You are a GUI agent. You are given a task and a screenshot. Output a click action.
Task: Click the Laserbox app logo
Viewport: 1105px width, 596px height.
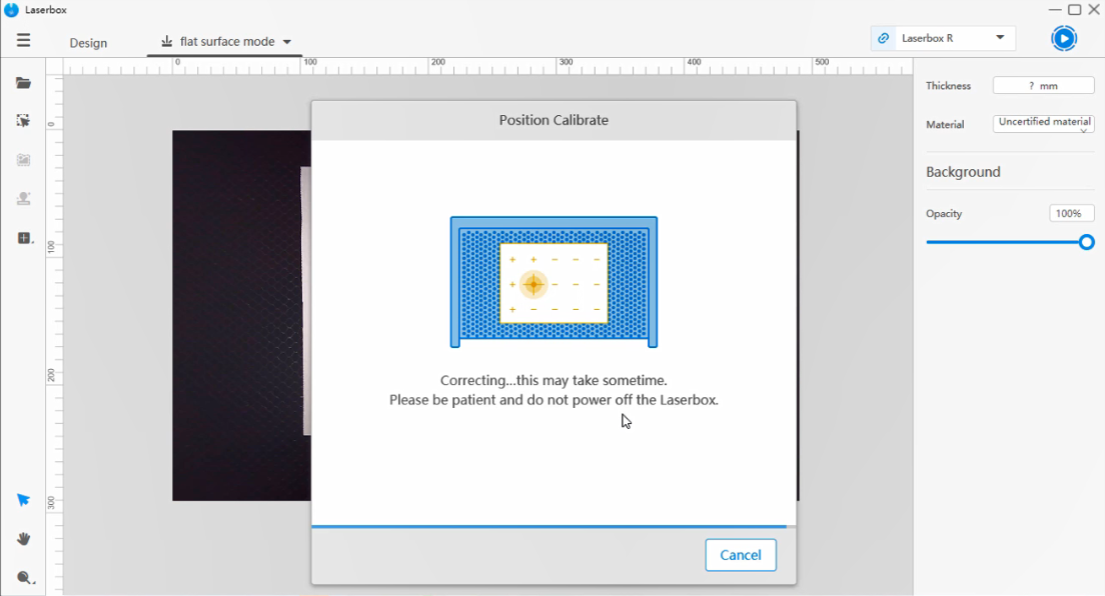point(11,10)
